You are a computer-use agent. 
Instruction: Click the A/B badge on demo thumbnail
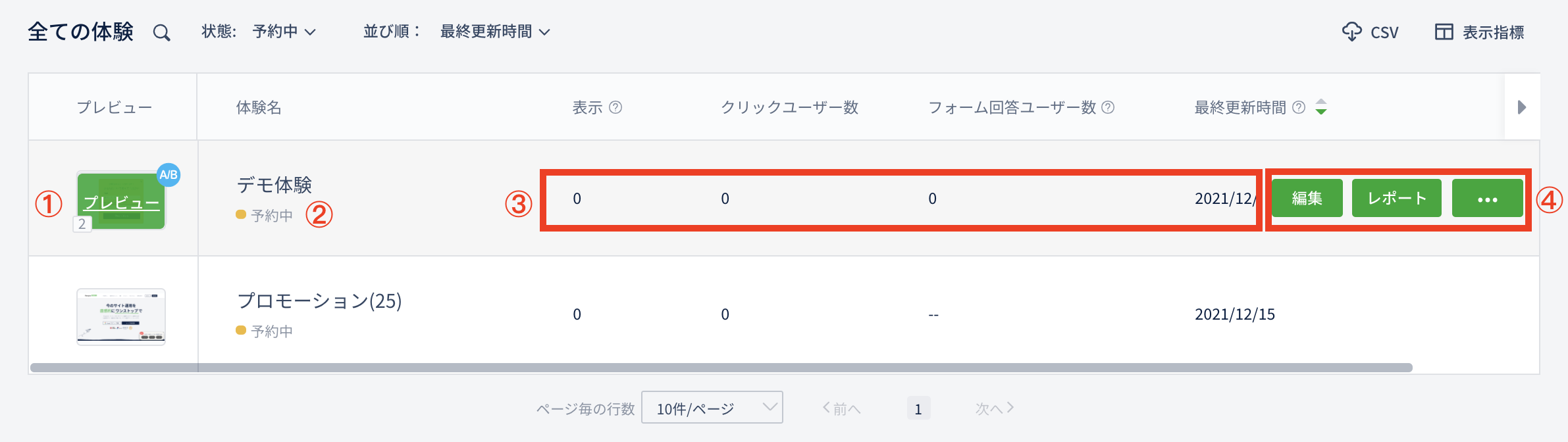click(169, 175)
